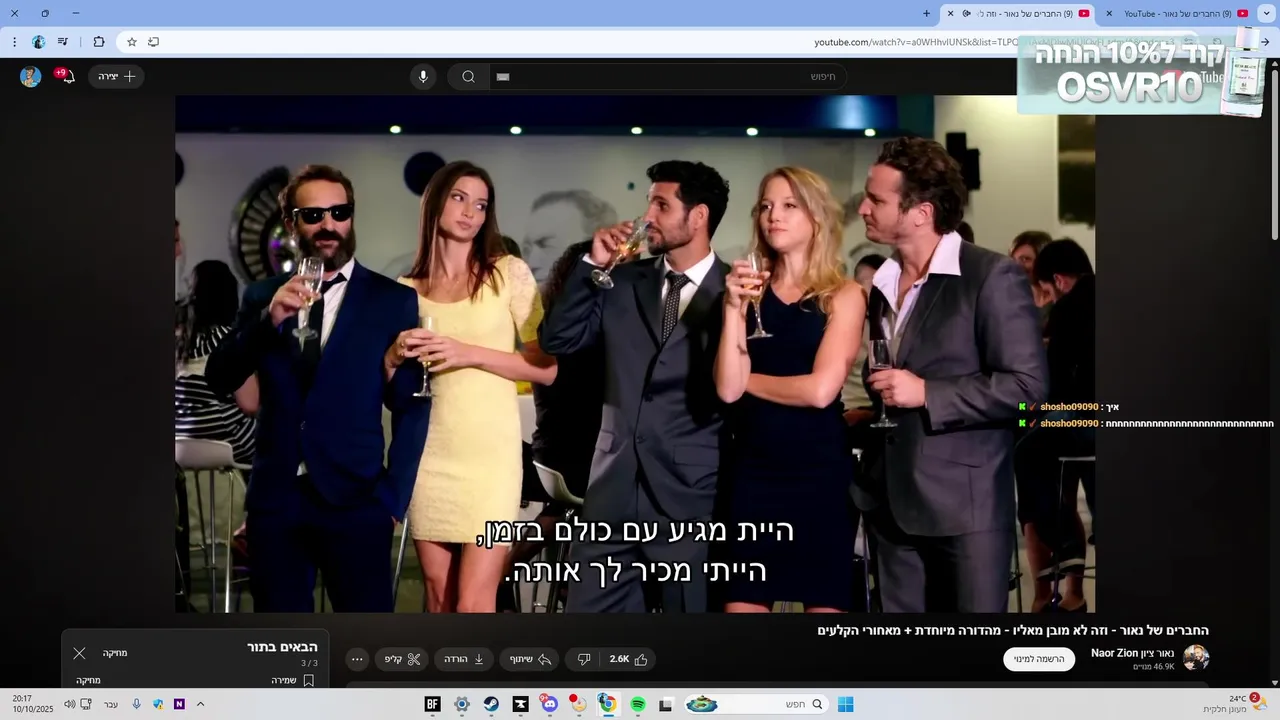Screen dimensions: 1280x720
Task: Close the active YouTube tab
Action: click(951, 13)
